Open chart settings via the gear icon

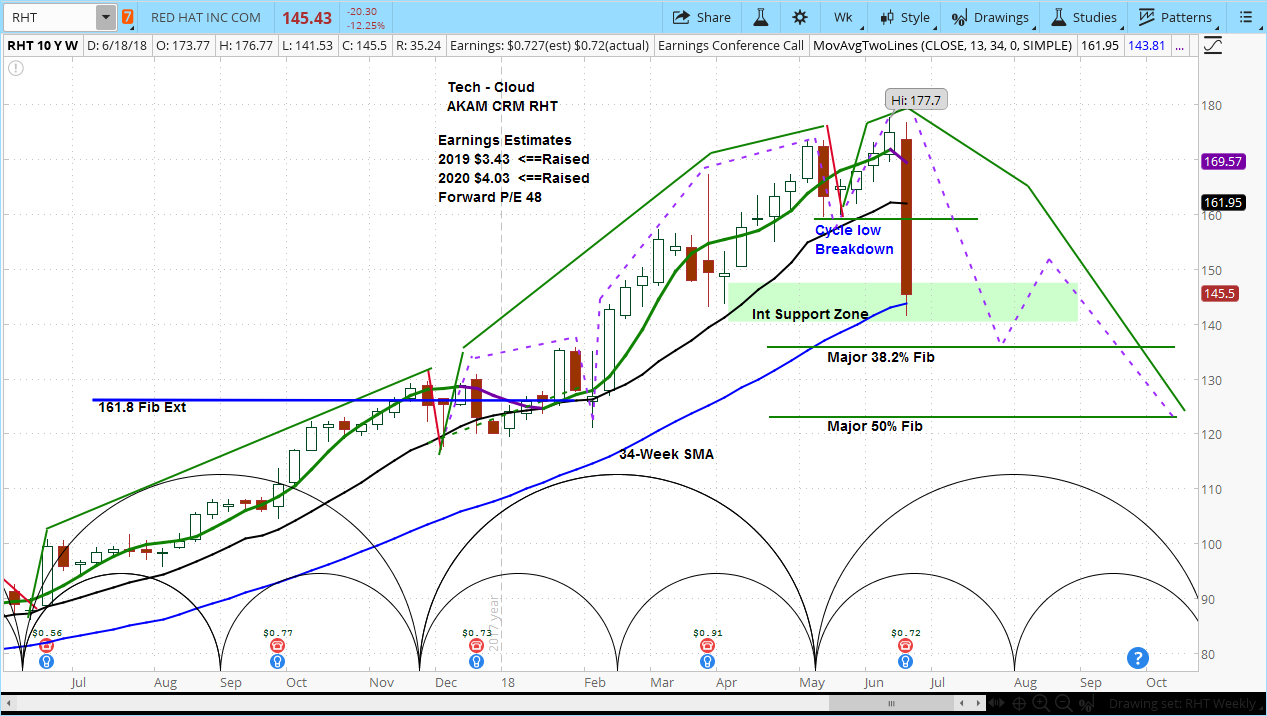coord(800,17)
